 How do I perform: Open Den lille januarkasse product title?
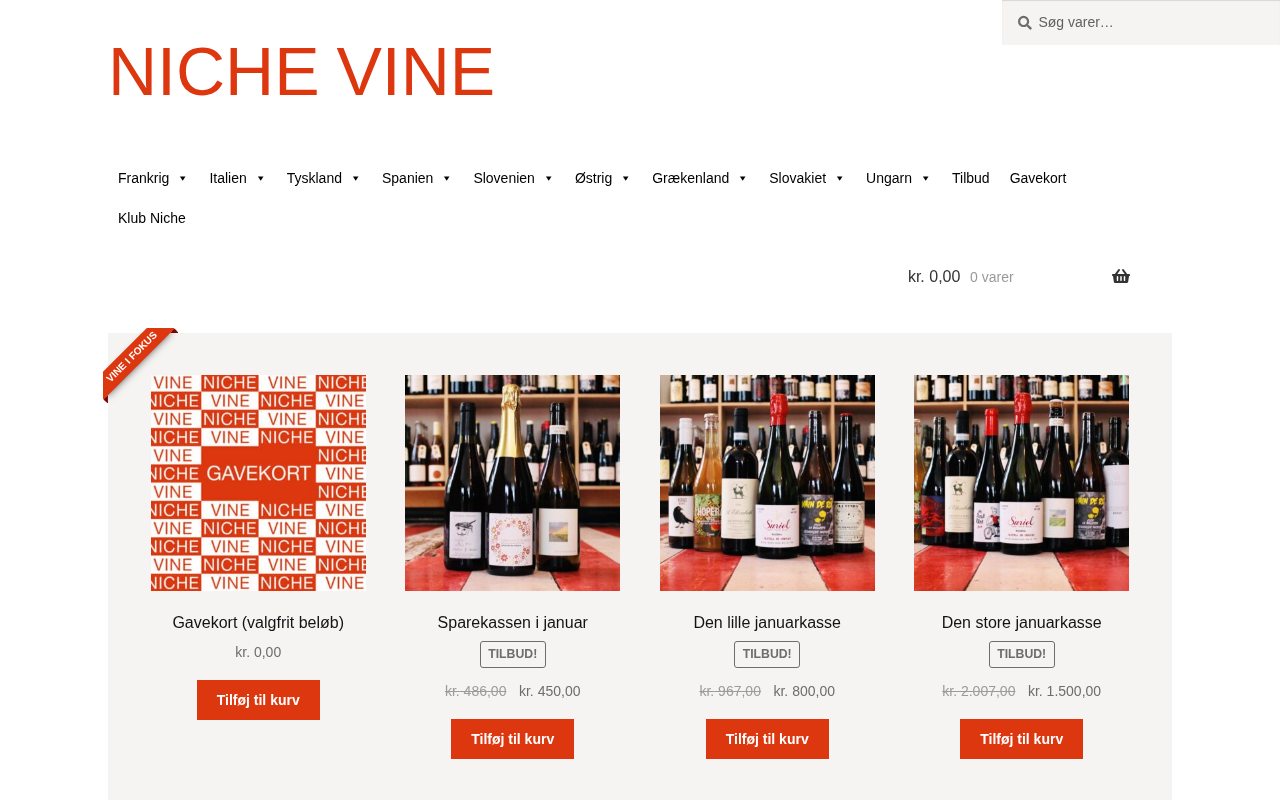pyautogui.click(x=767, y=623)
